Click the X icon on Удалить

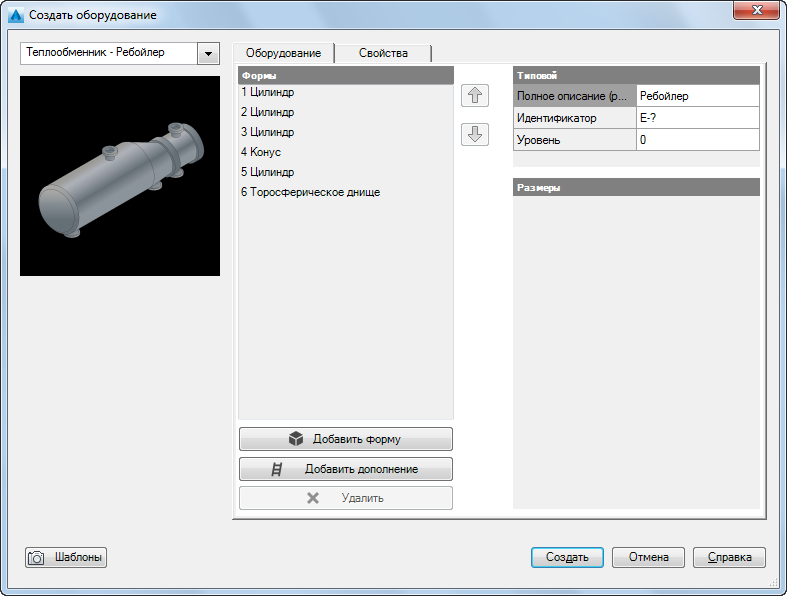(313, 498)
